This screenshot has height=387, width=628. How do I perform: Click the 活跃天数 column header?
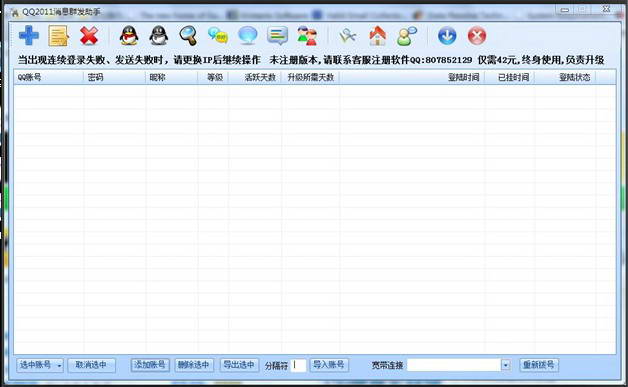tap(255, 77)
